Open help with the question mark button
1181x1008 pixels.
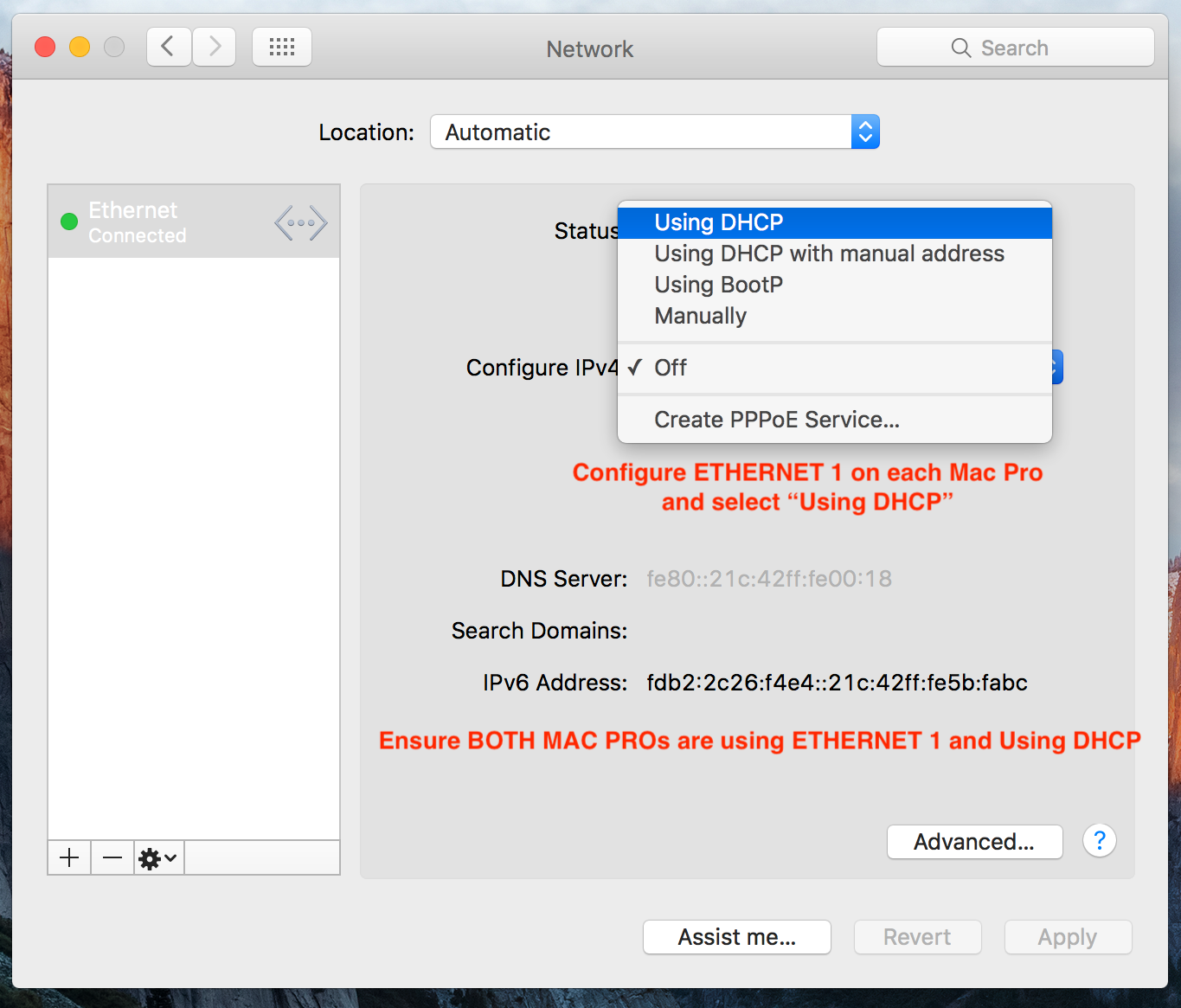[1100, 840]
